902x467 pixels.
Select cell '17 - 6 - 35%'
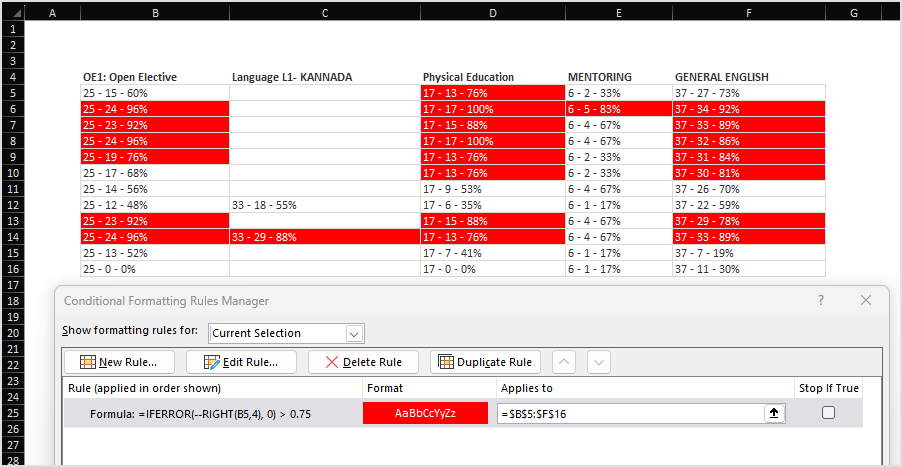(x=493, y=205)
